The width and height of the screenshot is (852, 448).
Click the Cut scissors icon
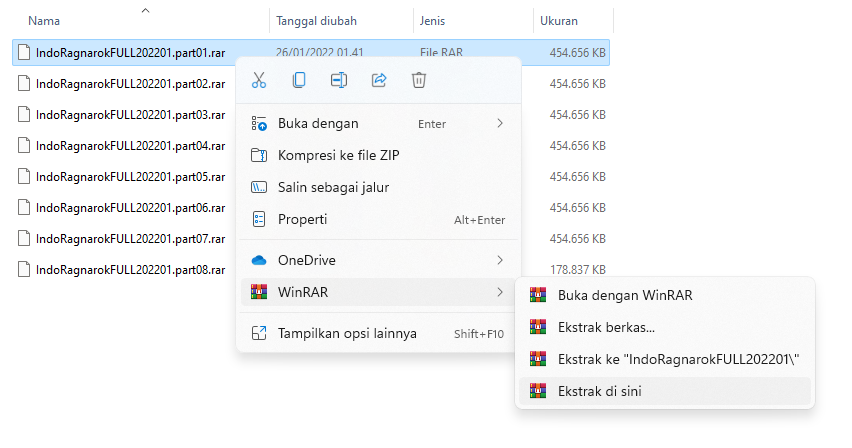point(259,80)
